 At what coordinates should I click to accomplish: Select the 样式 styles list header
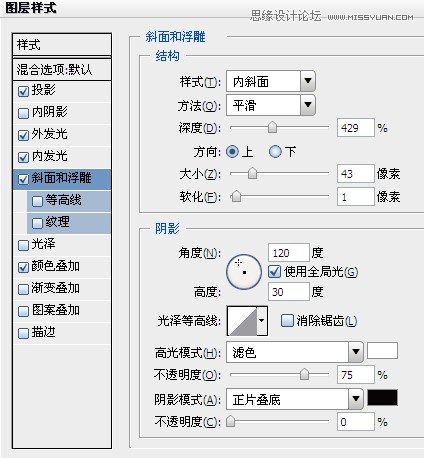click(x=62, y=45)
